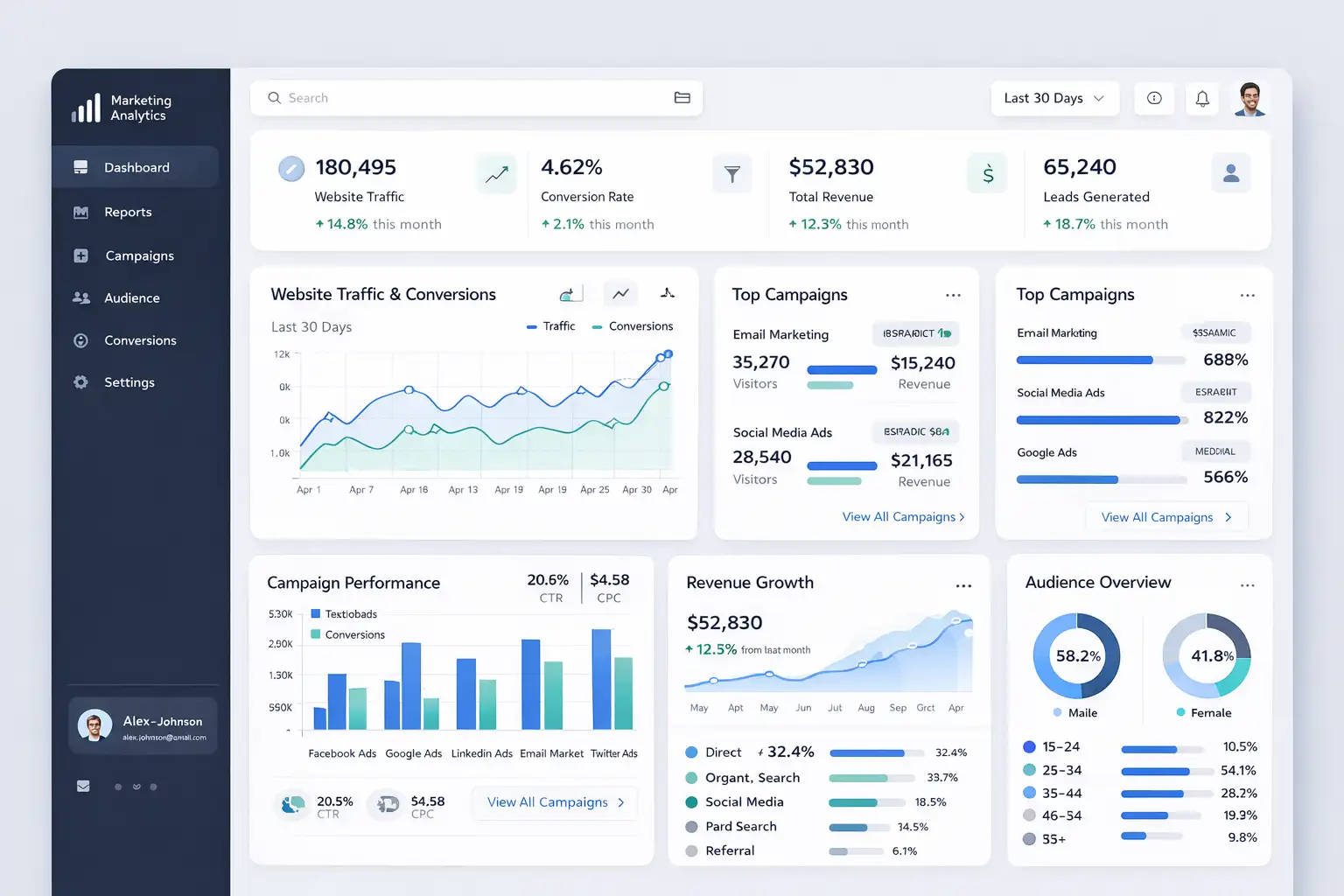Viewport: 1344px width, 896px height.
Task: Expand the Audience Overview options menu
Action: [1247, 585]
